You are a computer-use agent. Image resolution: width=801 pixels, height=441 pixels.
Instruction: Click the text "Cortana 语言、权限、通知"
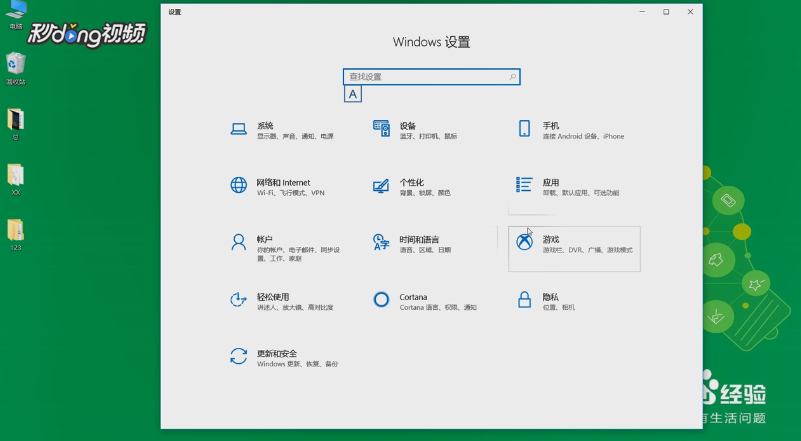438,307
